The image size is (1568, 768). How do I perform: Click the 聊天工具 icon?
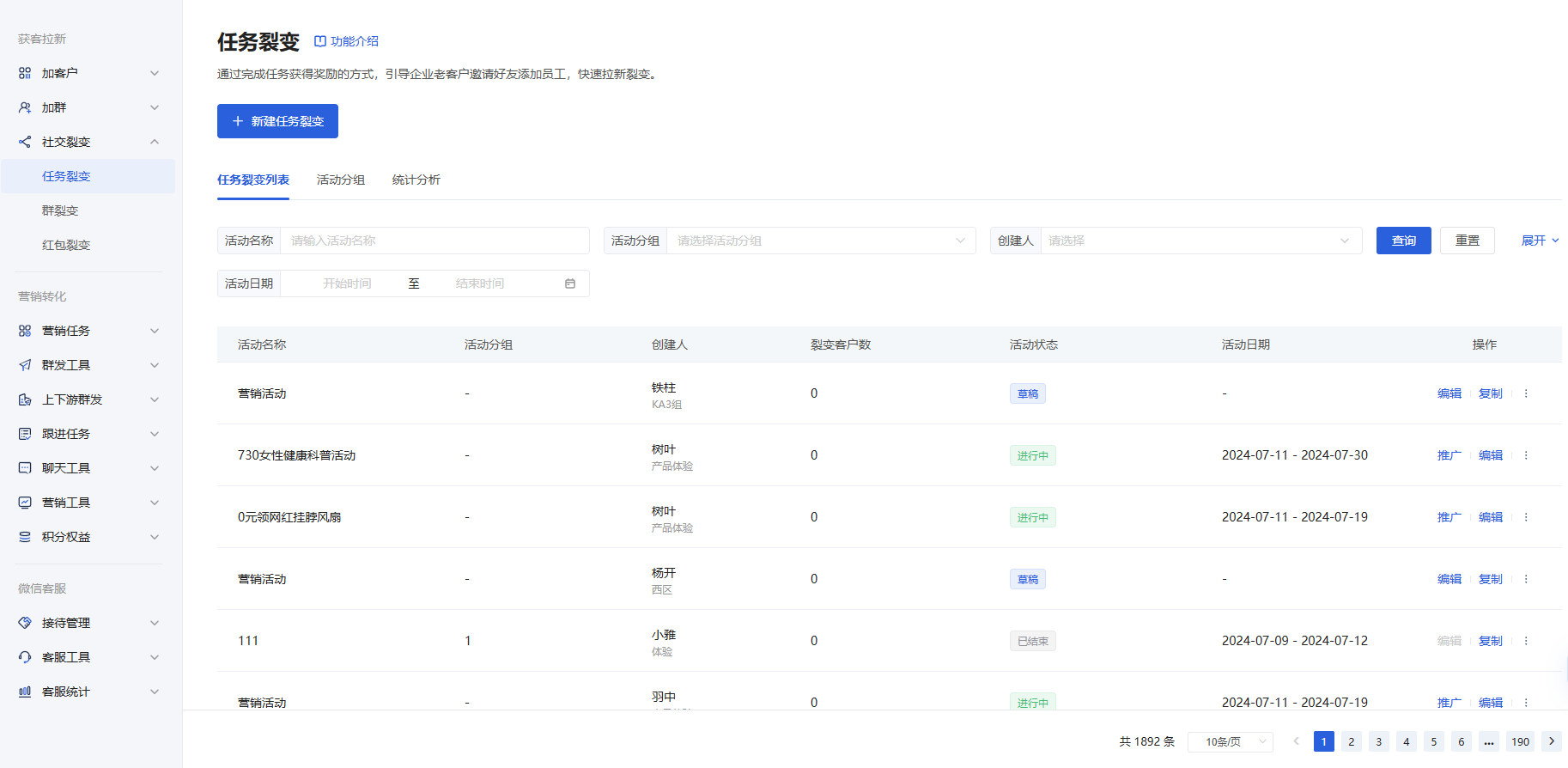tap(25, 468)
